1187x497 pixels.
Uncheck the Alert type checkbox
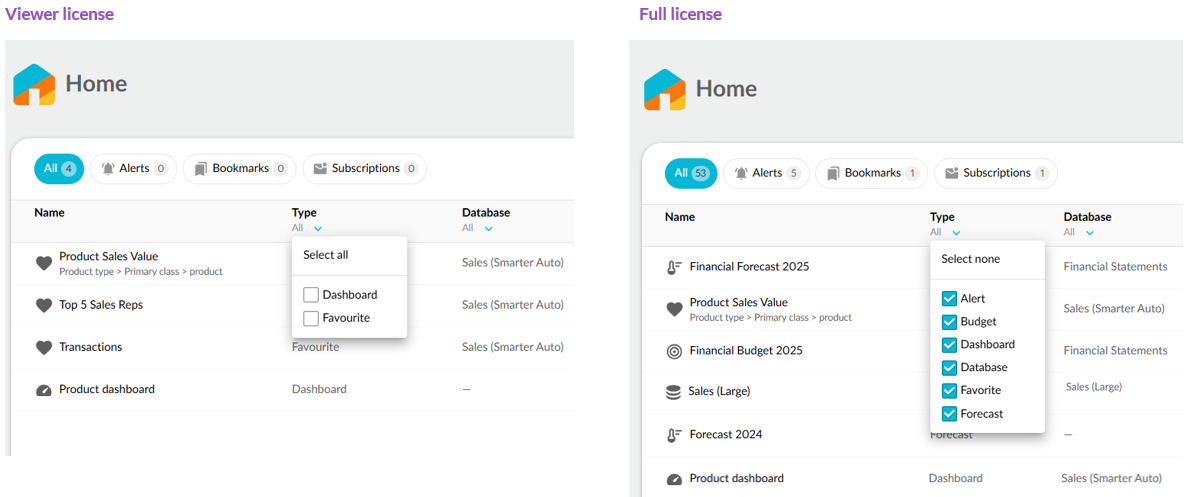coord(950,299)
